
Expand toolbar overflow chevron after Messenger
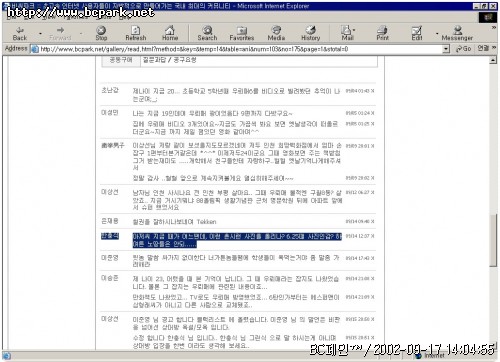494,28
